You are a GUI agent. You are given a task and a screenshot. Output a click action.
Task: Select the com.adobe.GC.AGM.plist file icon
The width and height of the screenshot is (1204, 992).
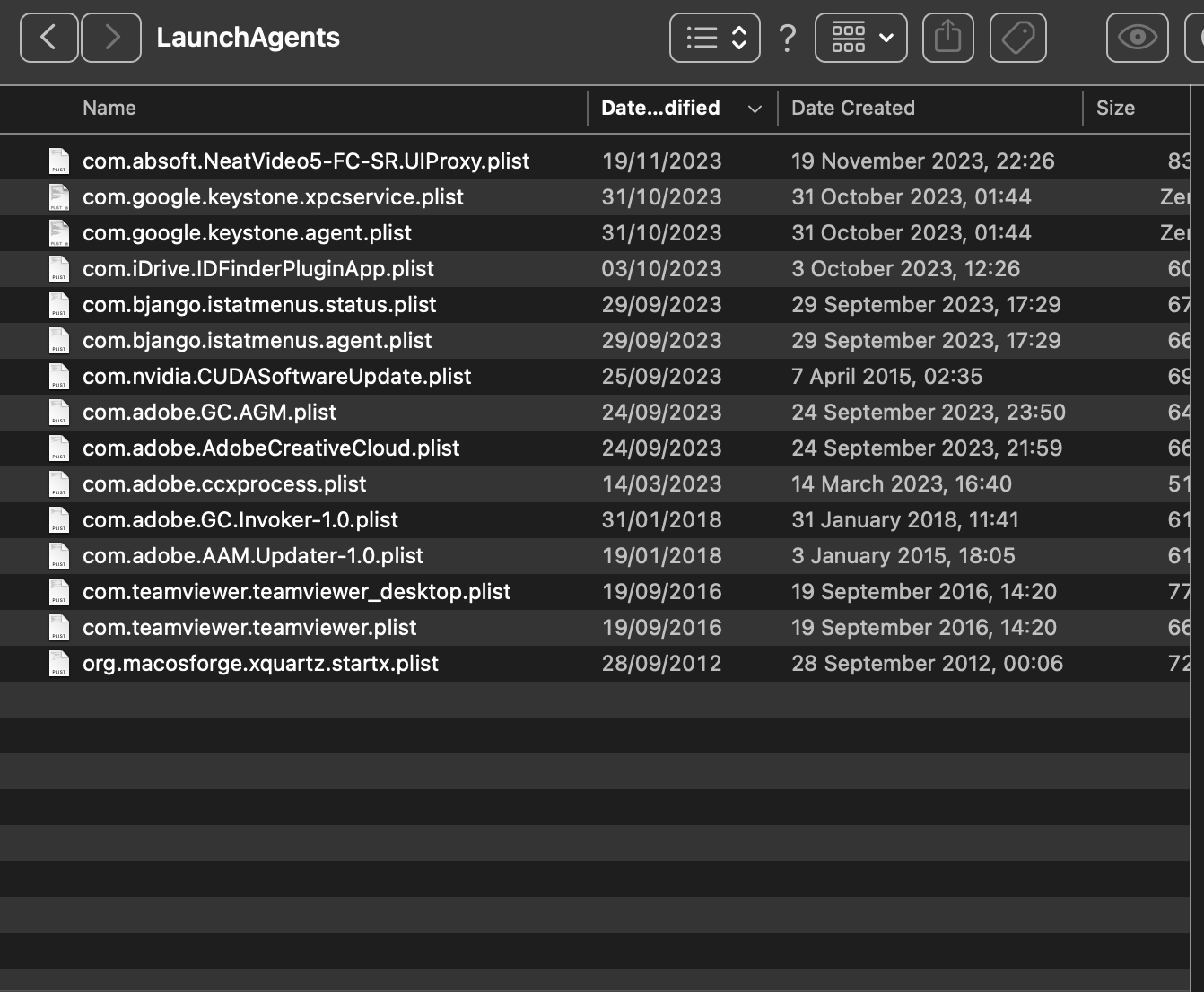(59, 413)
